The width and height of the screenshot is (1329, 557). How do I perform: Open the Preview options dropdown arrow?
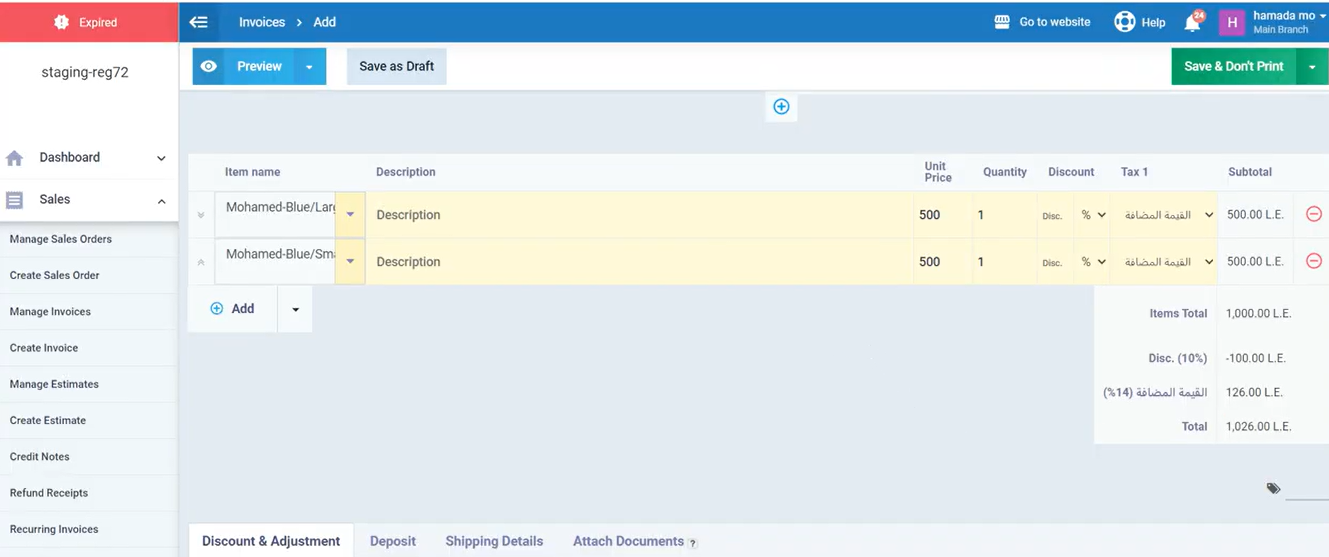(x=309, y=67)
